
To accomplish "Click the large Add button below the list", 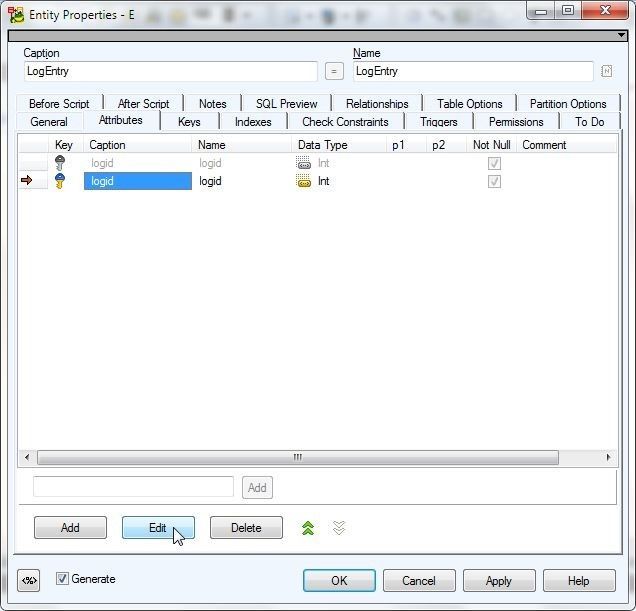I will click(70, 527).
